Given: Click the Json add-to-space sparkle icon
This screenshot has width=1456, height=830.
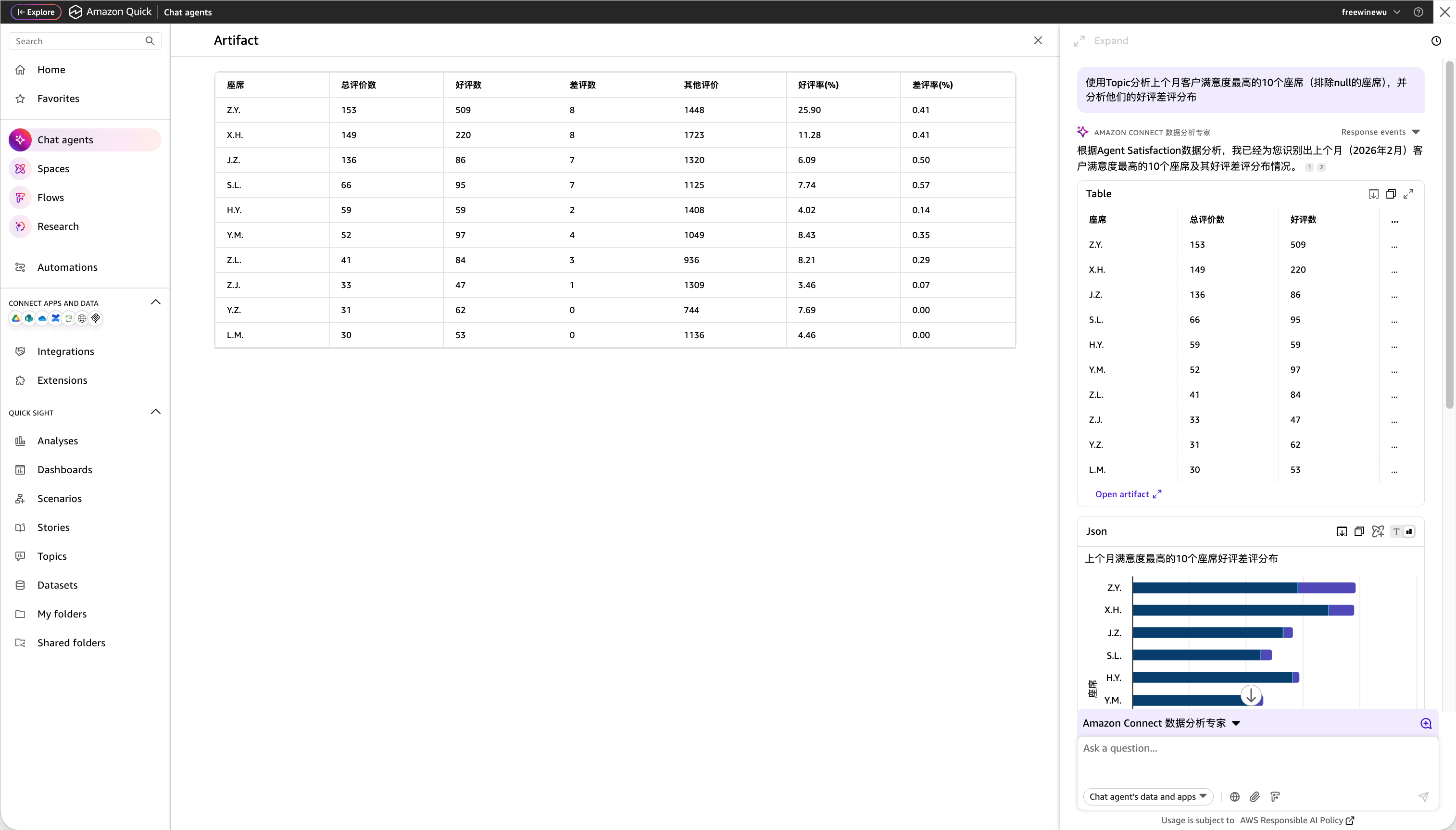Looking at the screenshot, I should pos(1377,531).
